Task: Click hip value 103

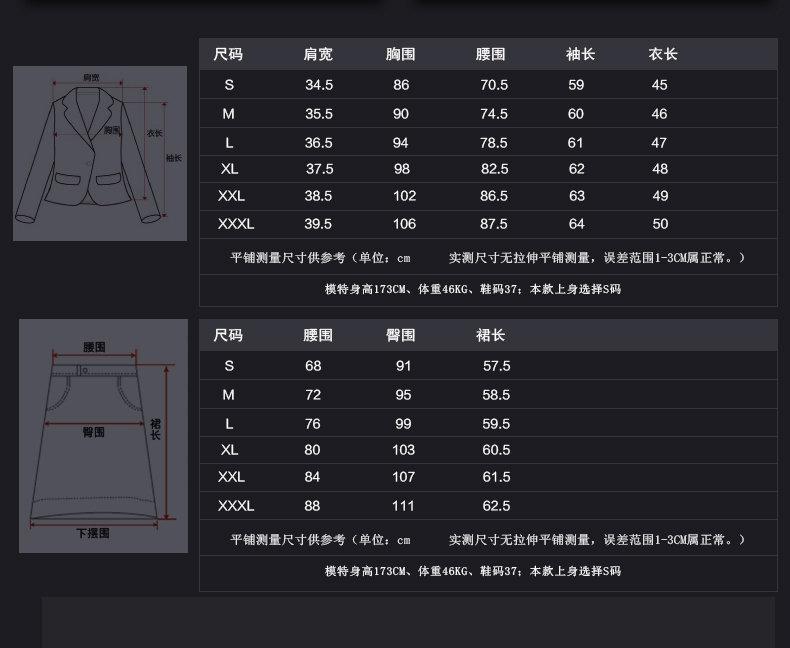Action: coord(404,450)
